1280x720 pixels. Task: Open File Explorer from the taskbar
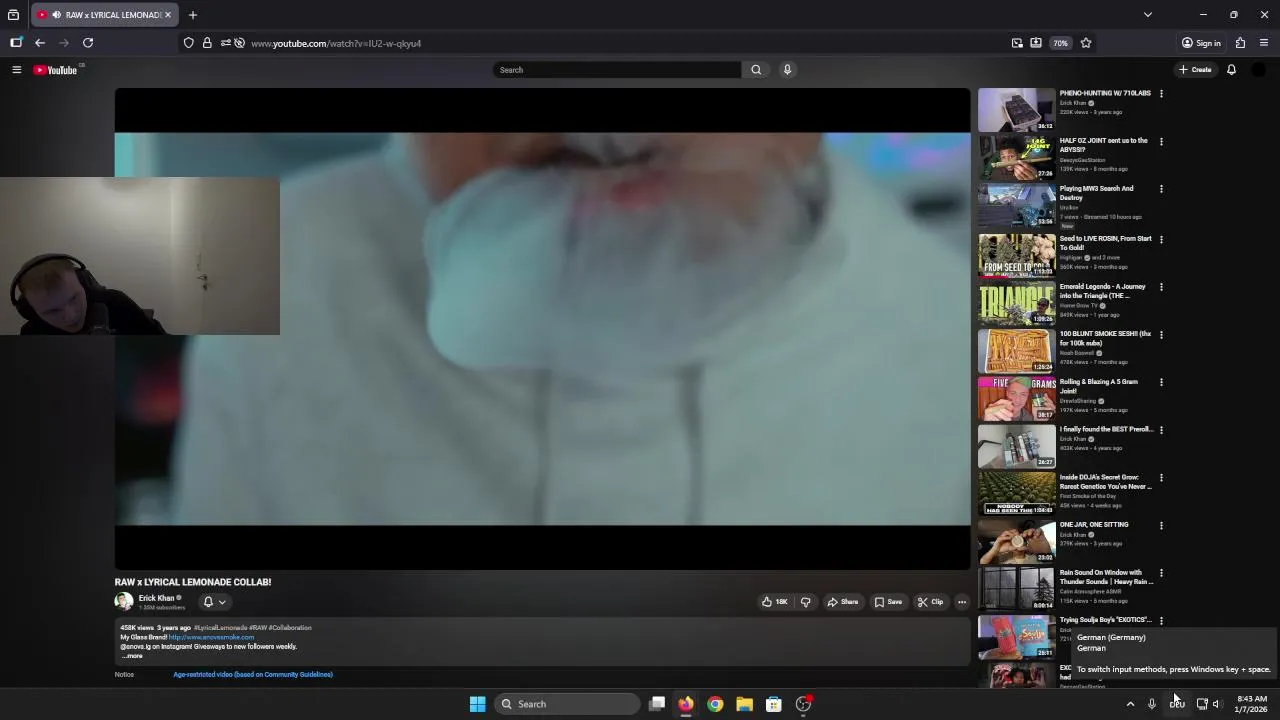744,704
